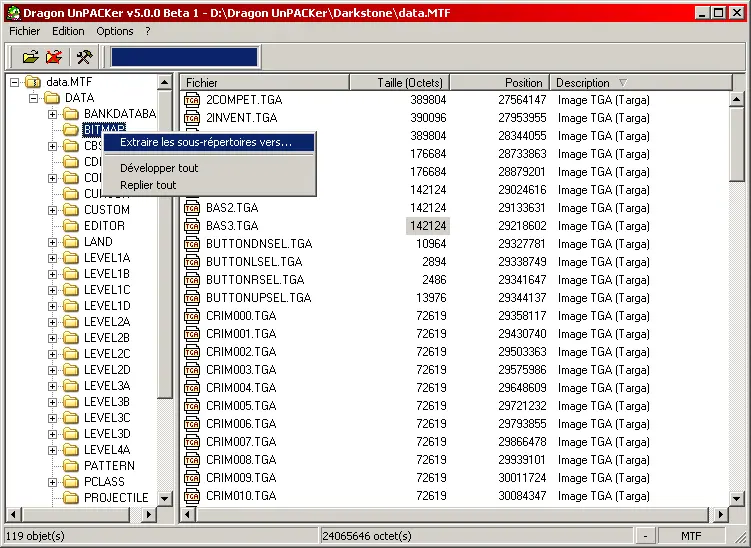Click the PATTERN folder icon
This screenshot has height=548, width=751.
(x=70, y=466)
